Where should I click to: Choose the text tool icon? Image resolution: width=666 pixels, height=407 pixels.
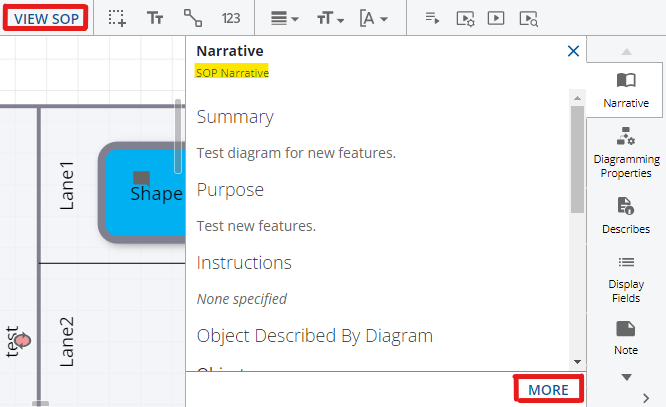point(155,18)
